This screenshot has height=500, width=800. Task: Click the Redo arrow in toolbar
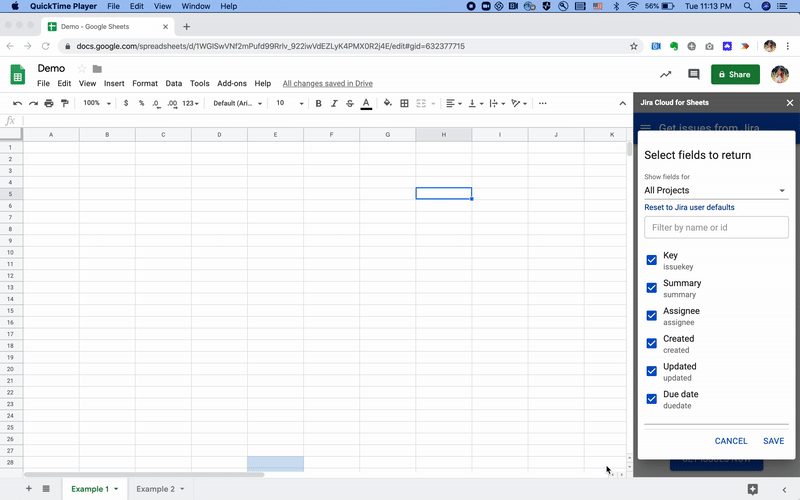[33, 104]
